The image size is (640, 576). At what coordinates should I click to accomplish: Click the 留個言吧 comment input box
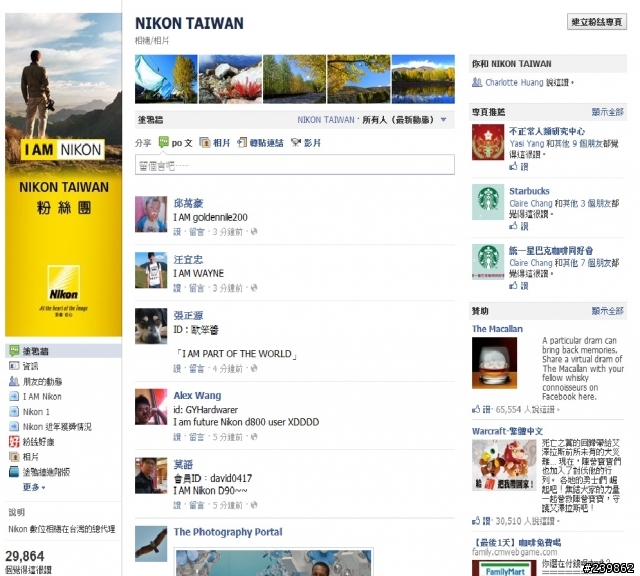click(295, 165)
